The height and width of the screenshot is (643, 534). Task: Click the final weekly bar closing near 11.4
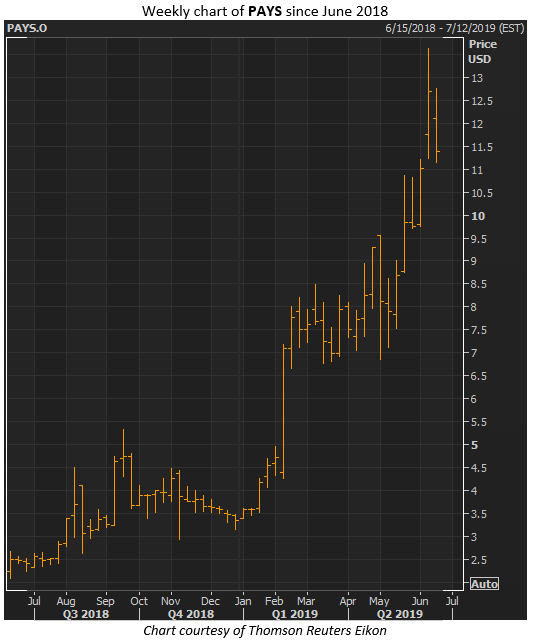pyautogui.click(x=436, y=125)
